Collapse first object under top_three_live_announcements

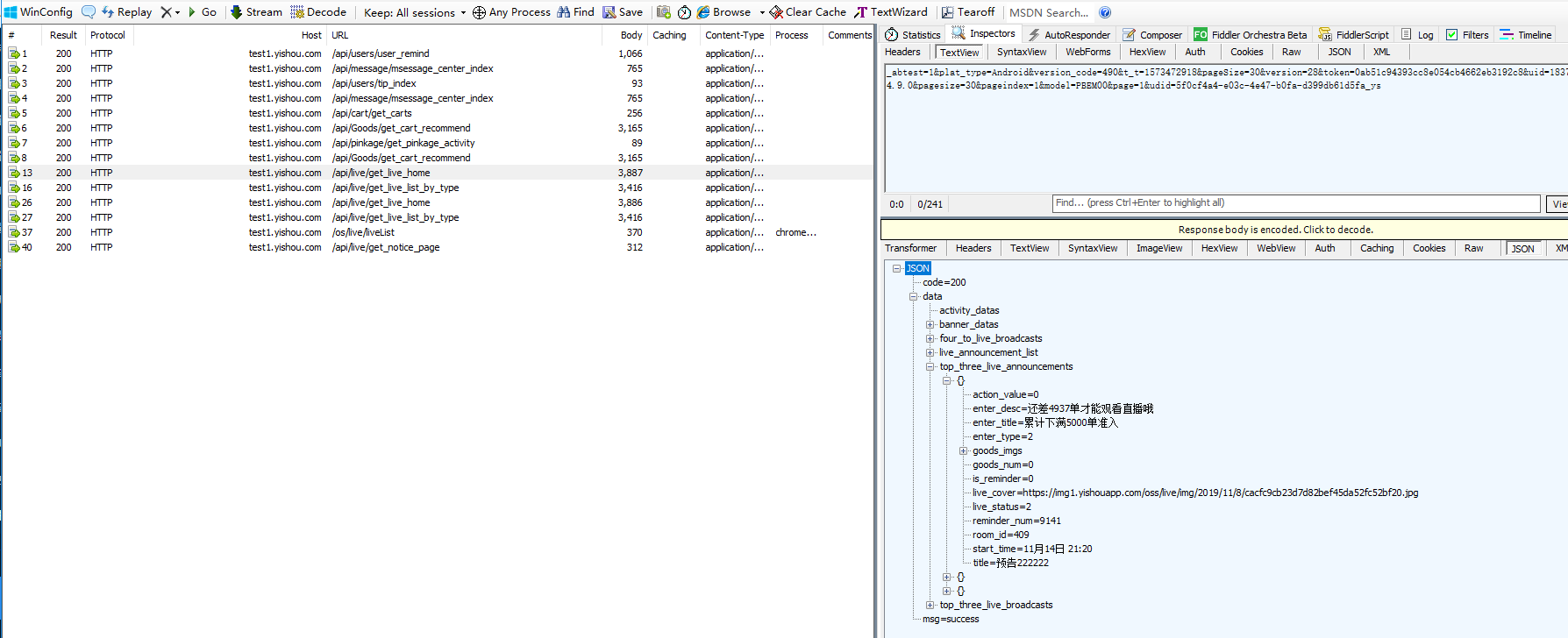click(x=946, y=380)
